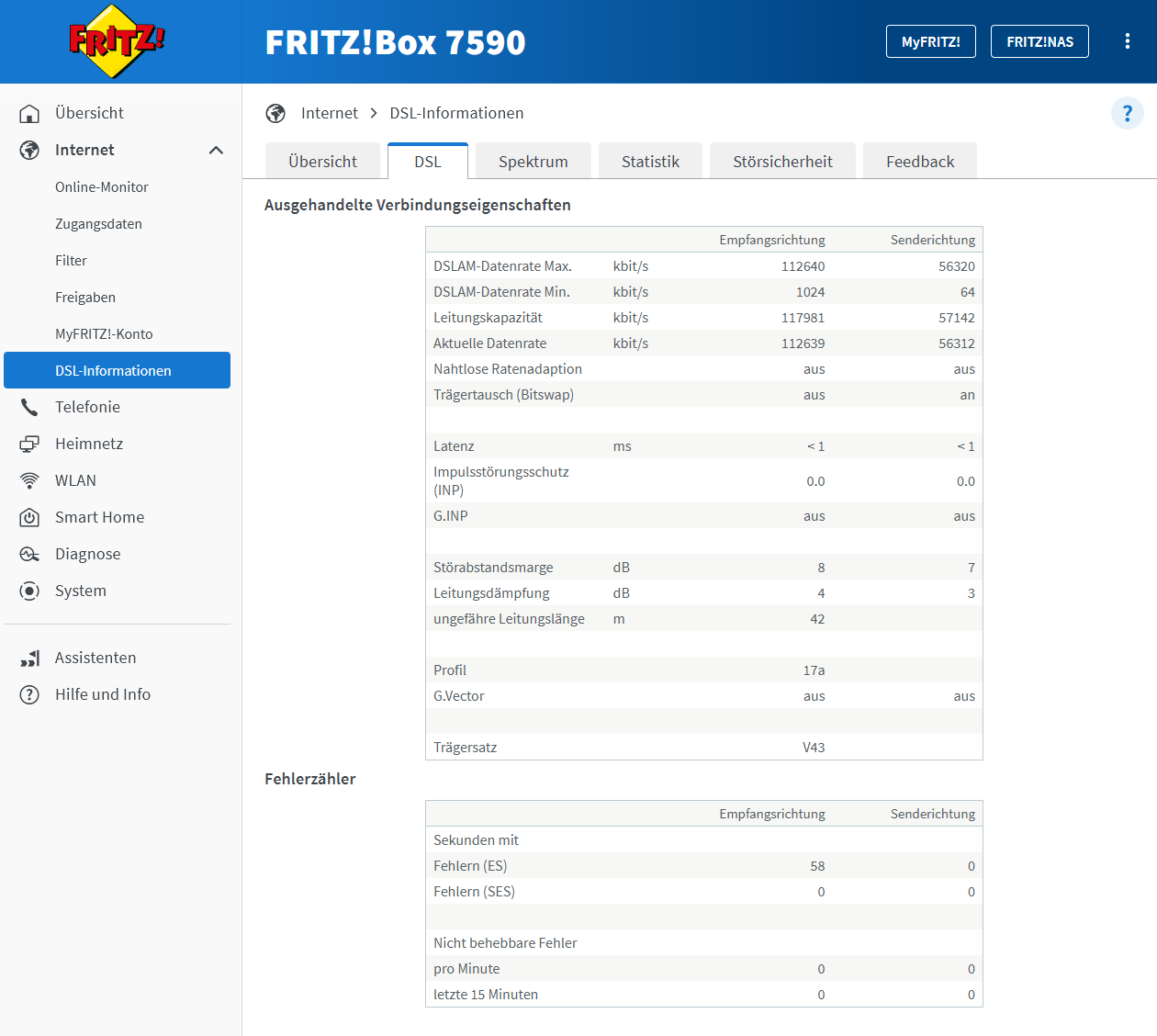Click the DSLAM-Datenrate Max. send value 56320
The height and width of the screenshot is (1036, 1157).
click(x=957, y=266)
